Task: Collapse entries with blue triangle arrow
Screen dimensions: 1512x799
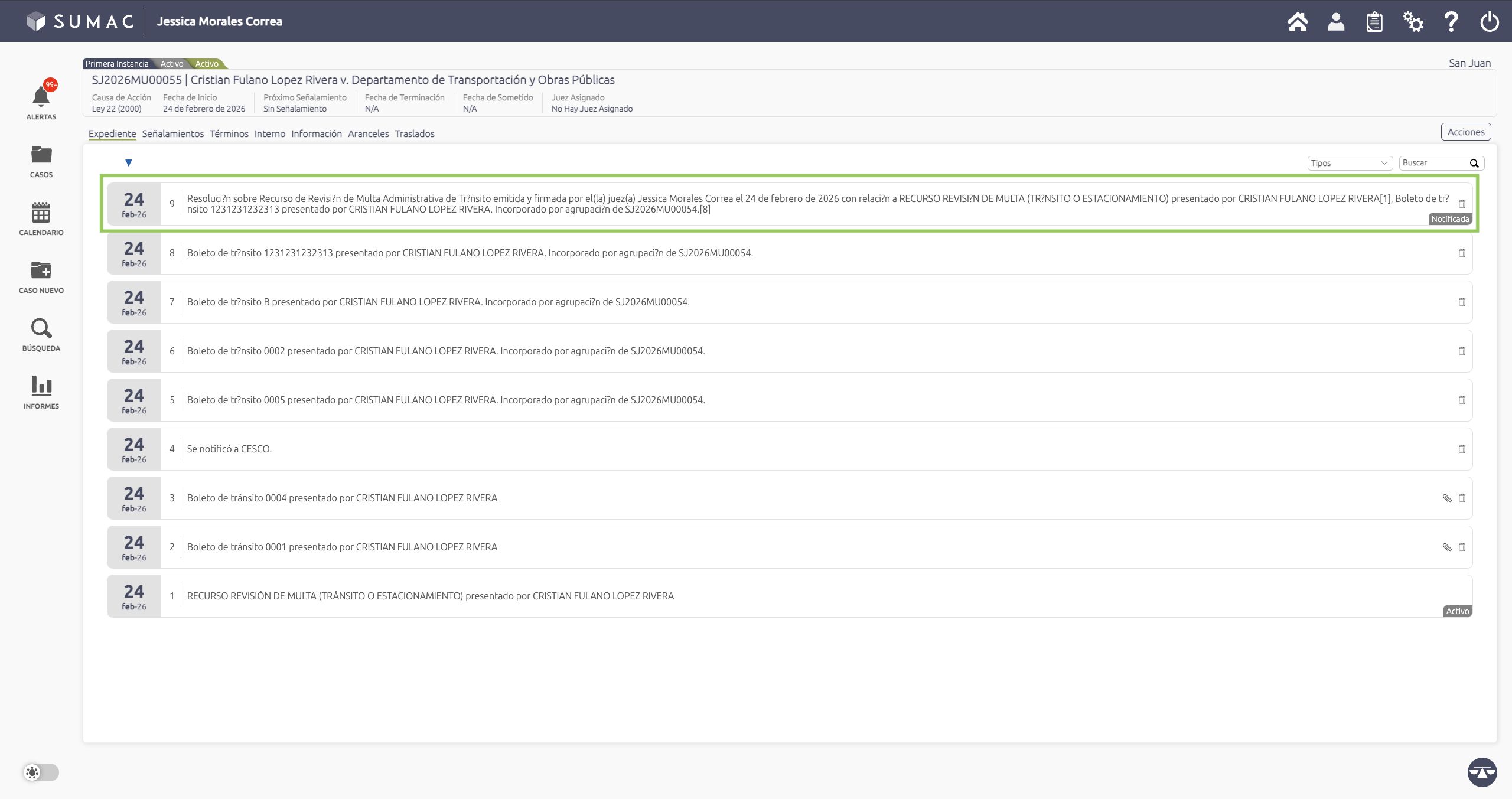Action: 128,163
